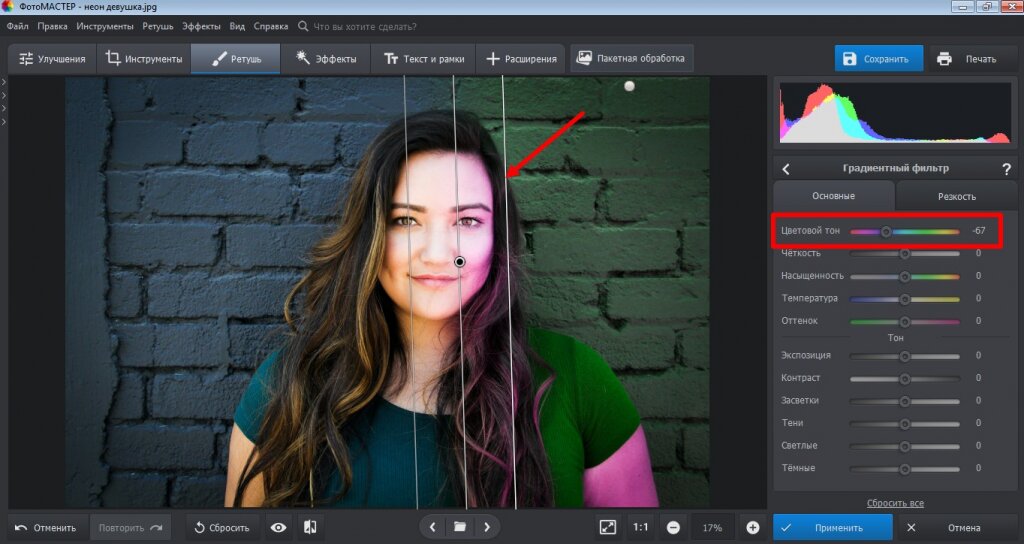Open the Эффекты menu in menu bar
Image resolution: width=1024 pixels, height=544 pixels.
point(201,26)
